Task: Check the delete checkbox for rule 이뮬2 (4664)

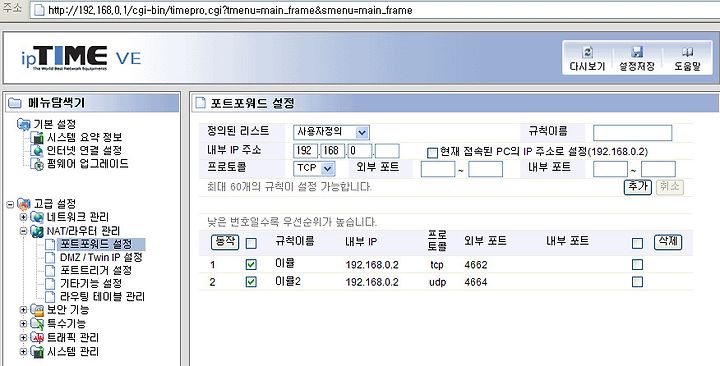Action: pos(637,281)
